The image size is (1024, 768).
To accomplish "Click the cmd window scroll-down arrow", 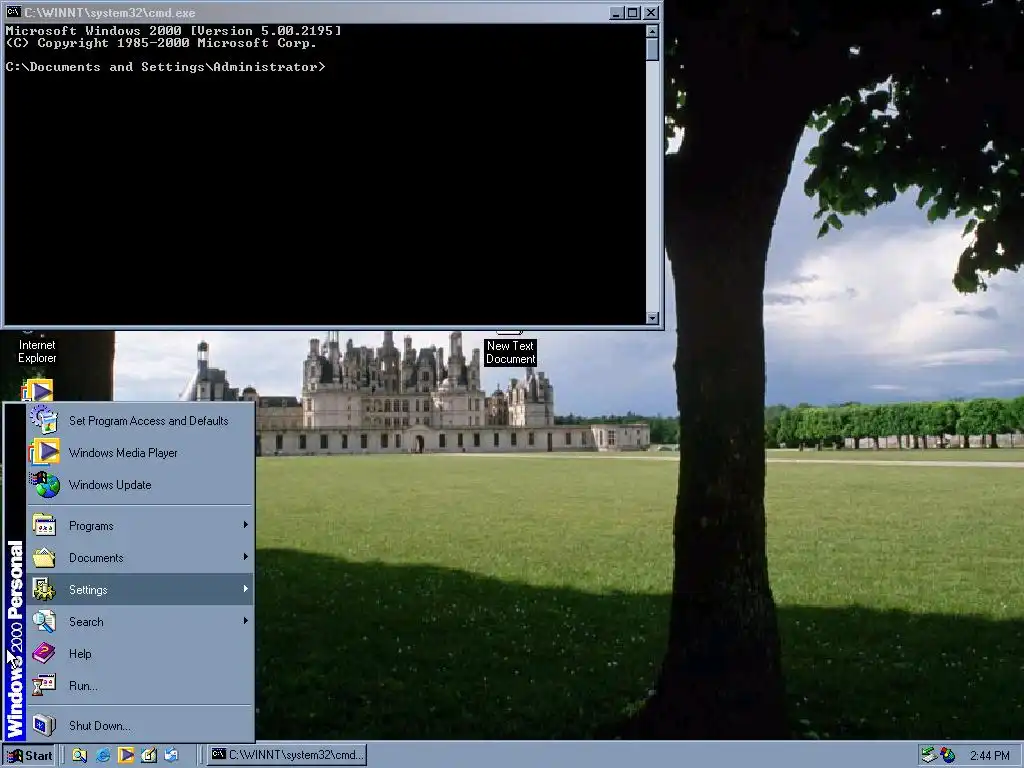I will (652, 318).
